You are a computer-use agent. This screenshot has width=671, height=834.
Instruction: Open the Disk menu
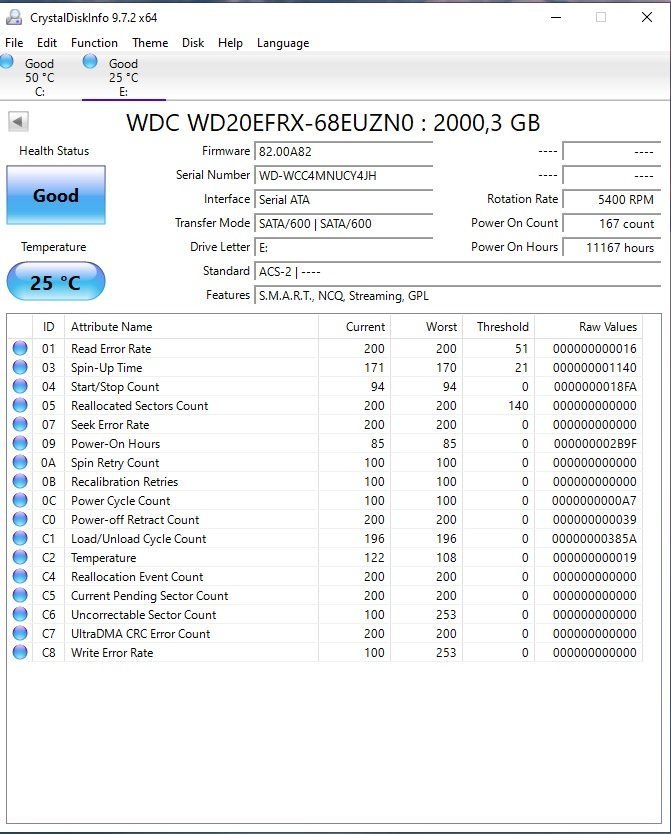pyautogui.click(x=193, y=43)
